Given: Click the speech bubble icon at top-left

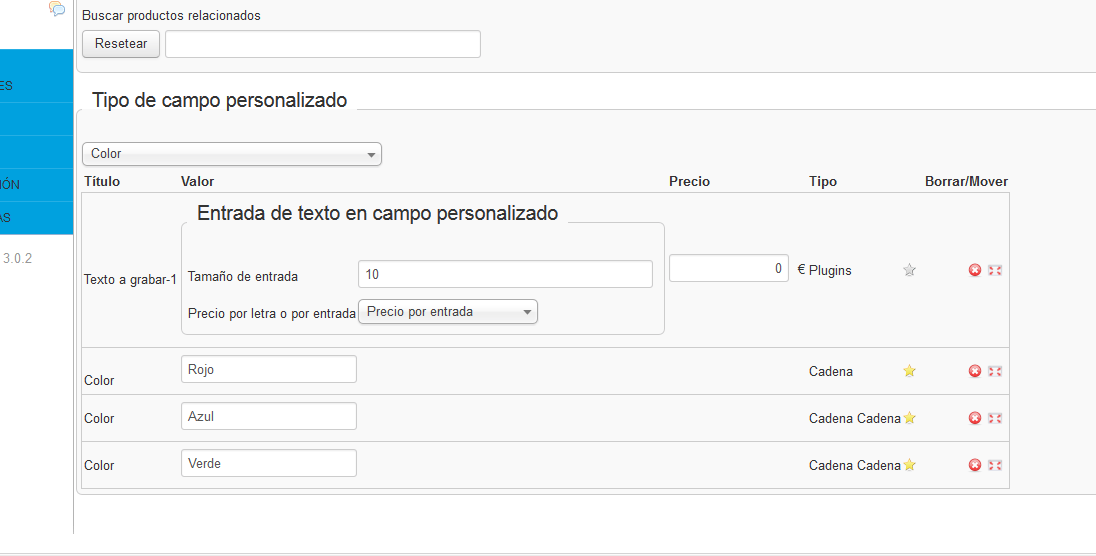Looking at the screenshot, I should [x=57, y=8].
